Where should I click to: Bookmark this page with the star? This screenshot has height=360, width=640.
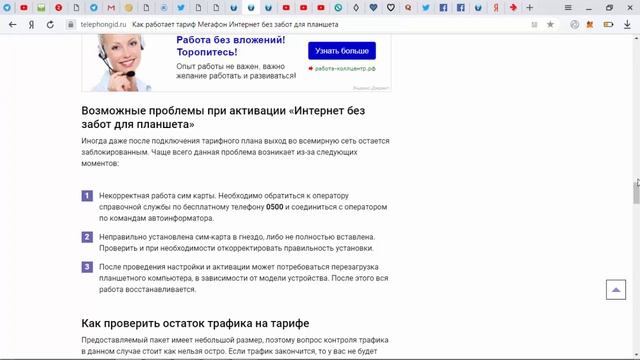click(550, 24)
